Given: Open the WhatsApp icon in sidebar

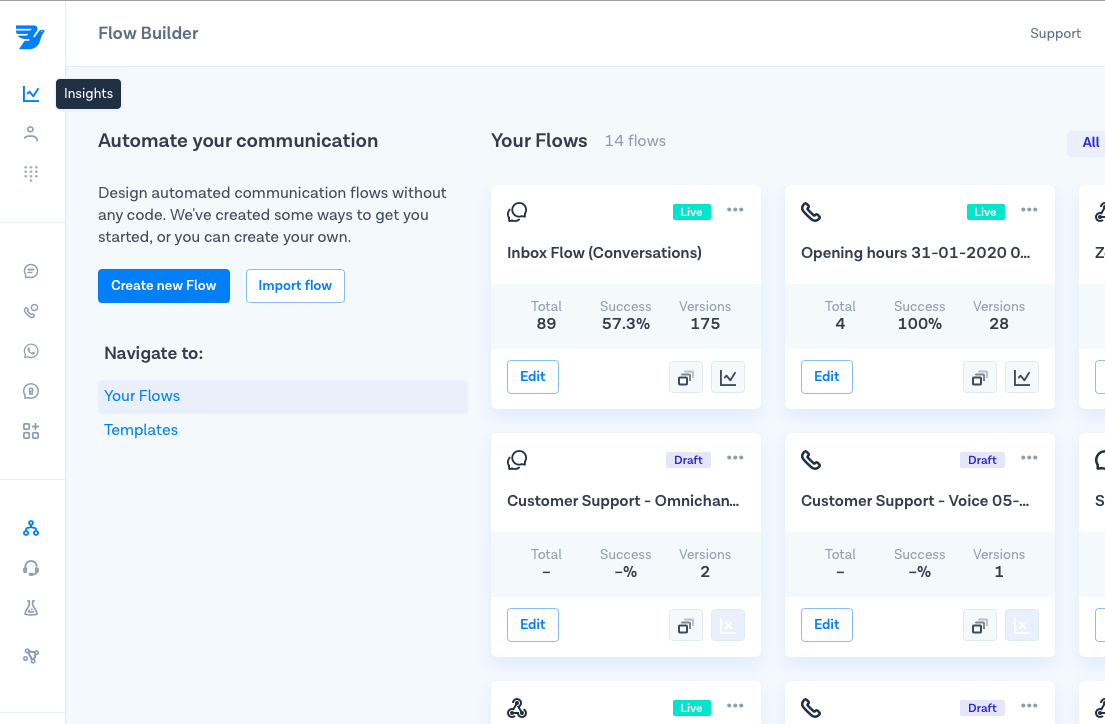Looking at the screenshot, I should pos(31,351).
